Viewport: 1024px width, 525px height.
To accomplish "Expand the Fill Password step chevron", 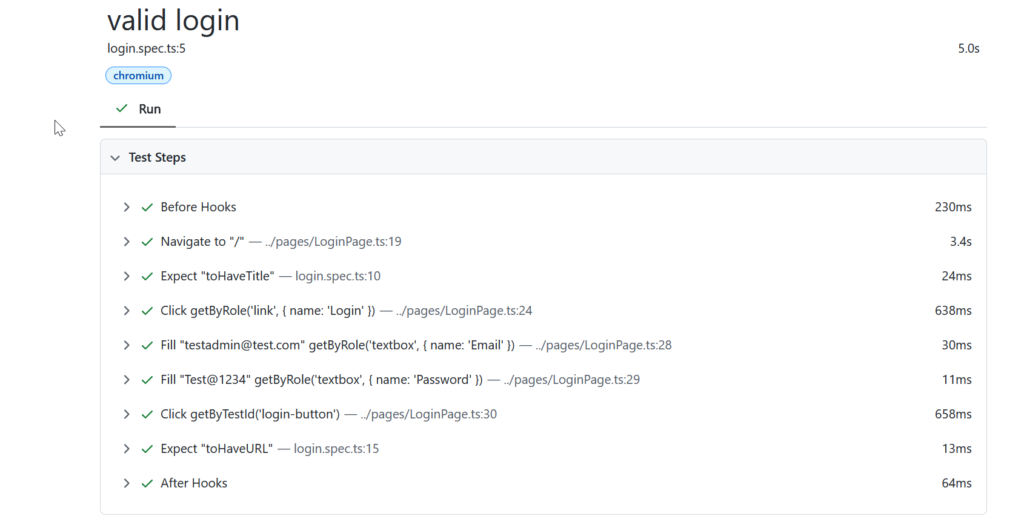I will pos(127,380).
